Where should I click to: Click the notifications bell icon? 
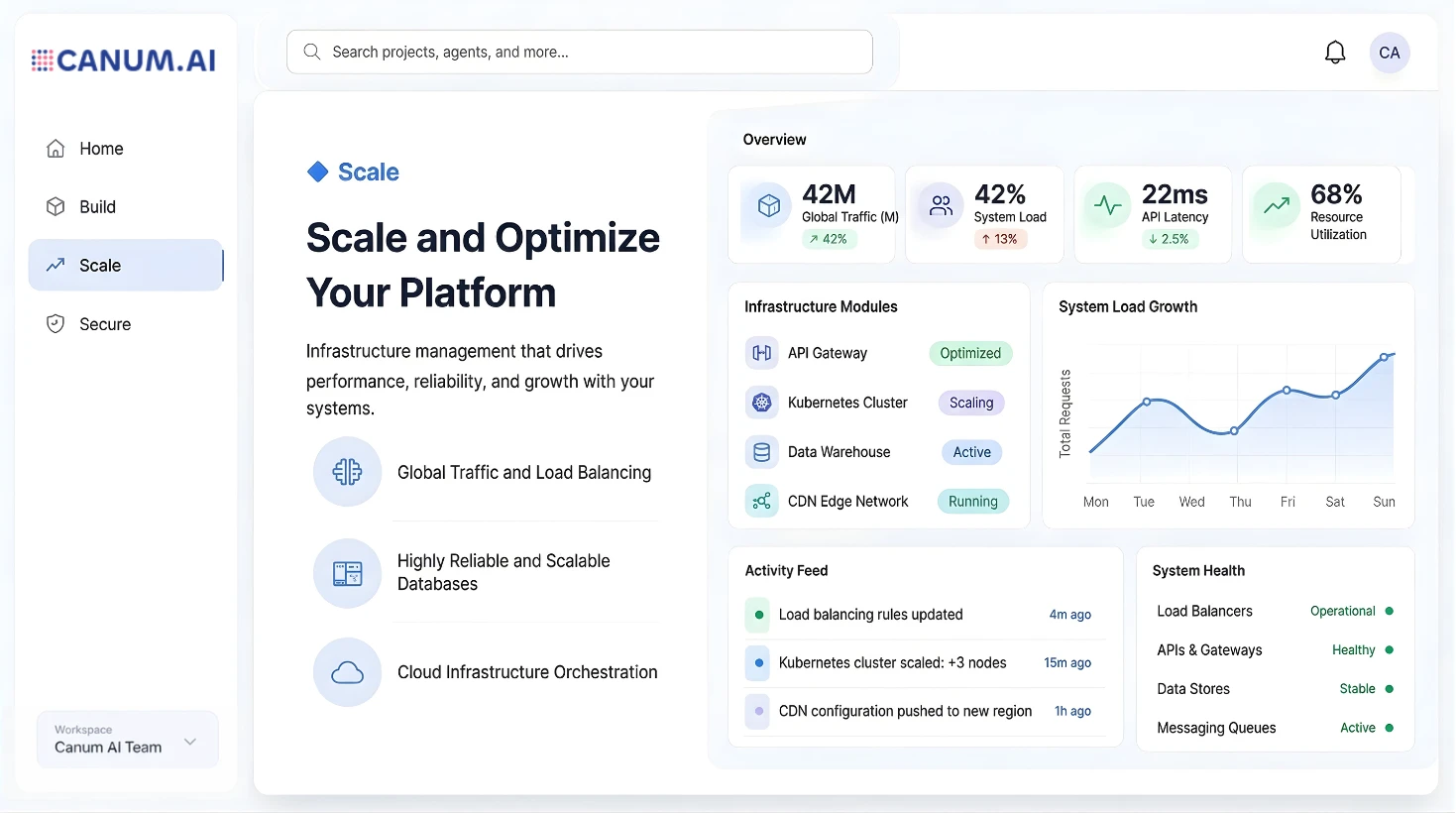click(x=1335, y=53)
